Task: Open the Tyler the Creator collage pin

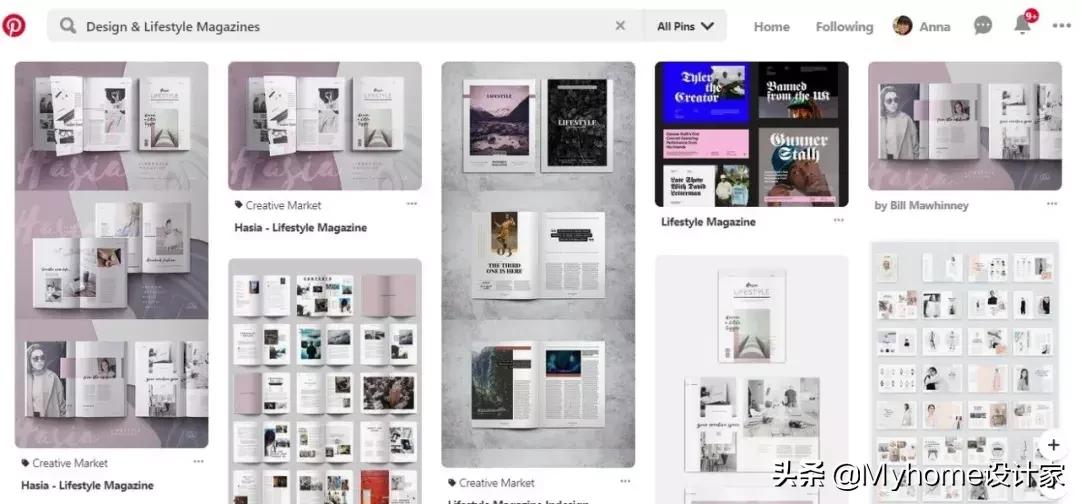Action: [751, 134]
